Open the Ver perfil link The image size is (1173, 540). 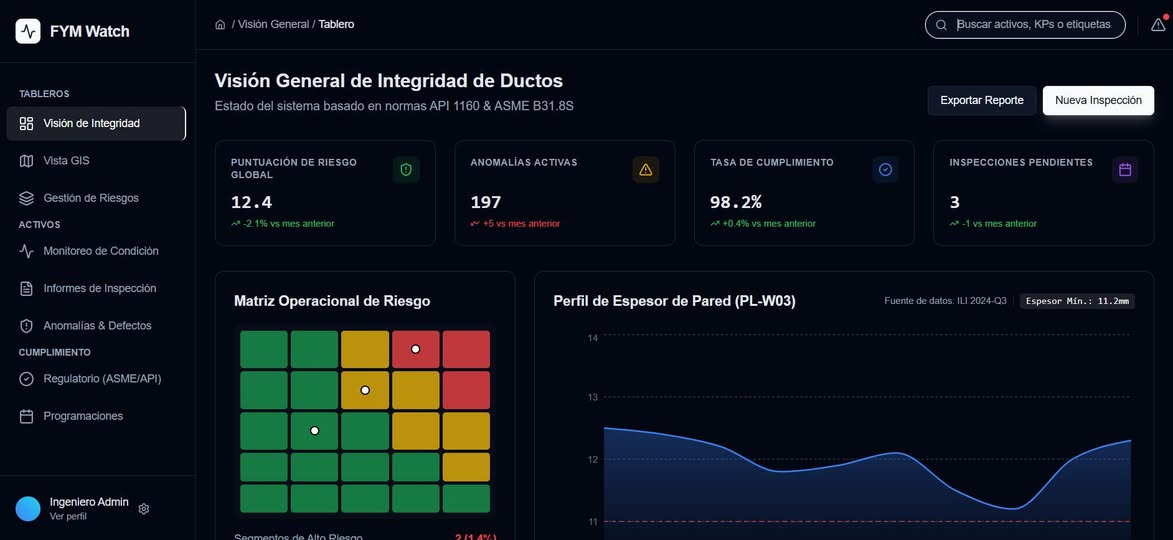(x=68, y=517)
